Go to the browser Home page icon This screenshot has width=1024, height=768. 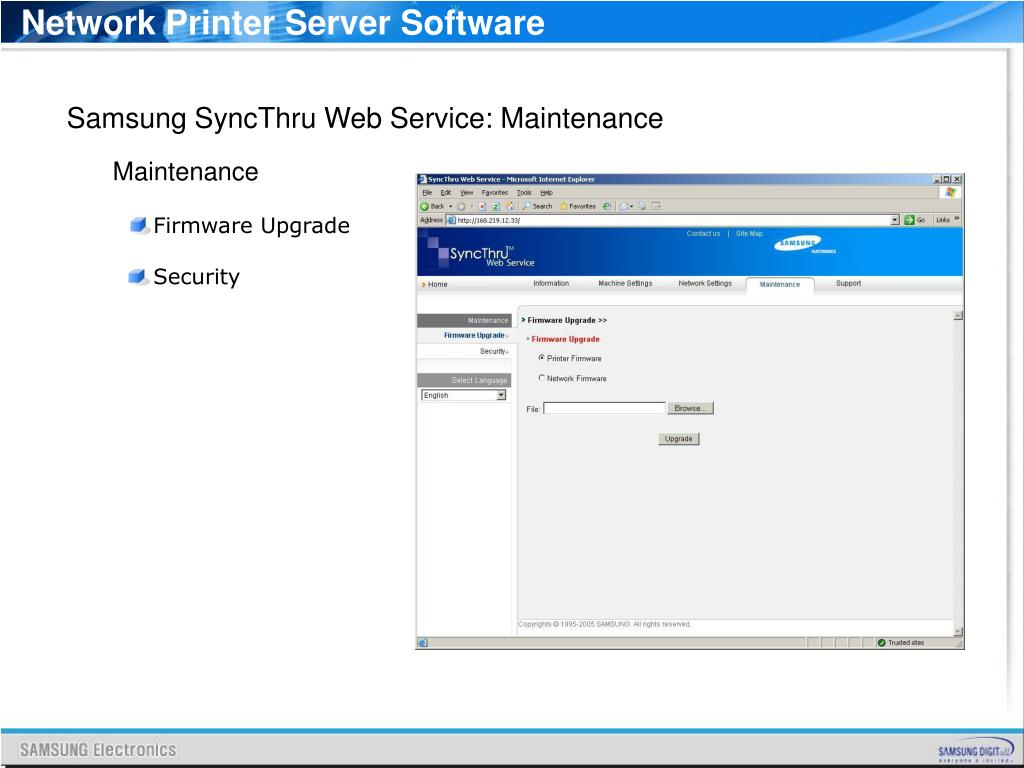(x=509, y=206)
